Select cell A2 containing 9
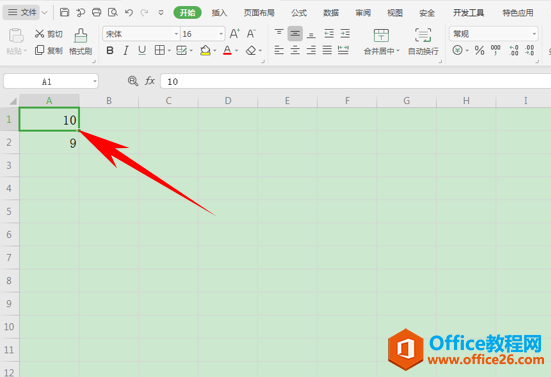551x377 pixels. tap(49, 143)
